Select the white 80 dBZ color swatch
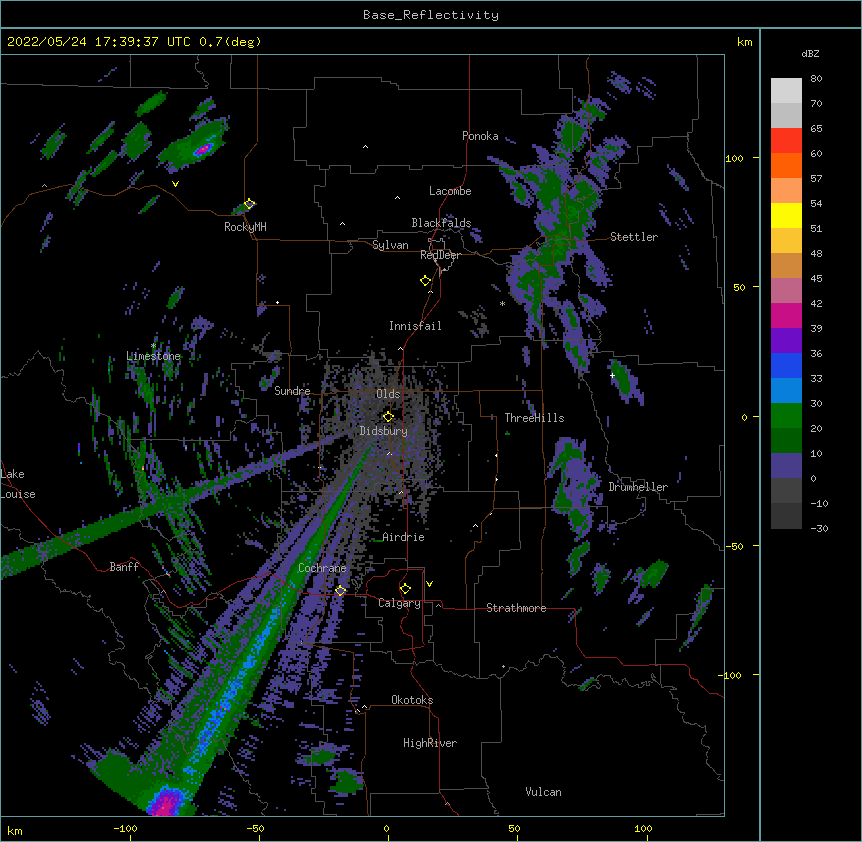 click(786, 91)
